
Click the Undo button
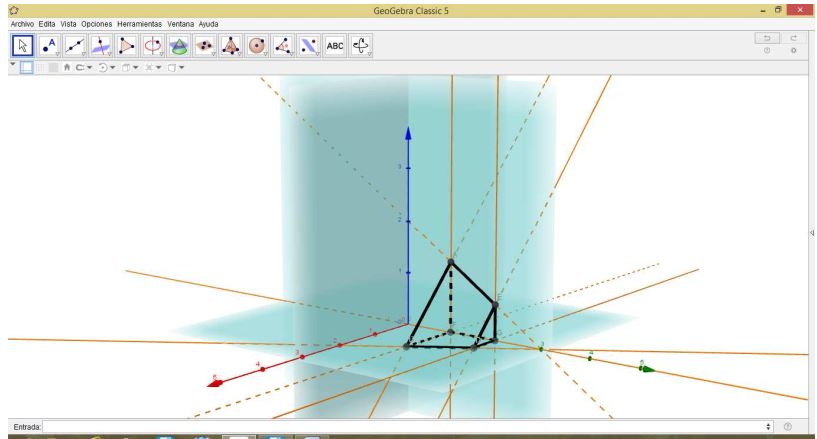[767, 40]
